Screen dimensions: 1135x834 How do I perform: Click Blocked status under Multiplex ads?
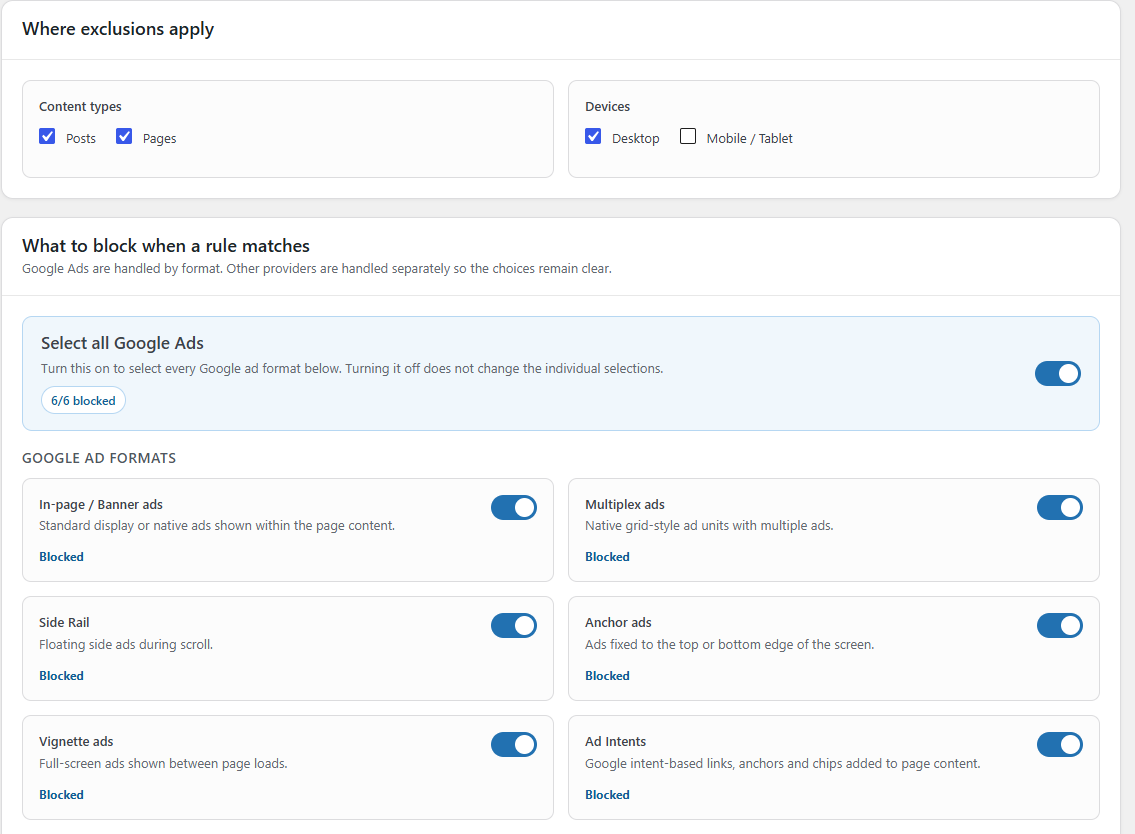click(607, 557)
